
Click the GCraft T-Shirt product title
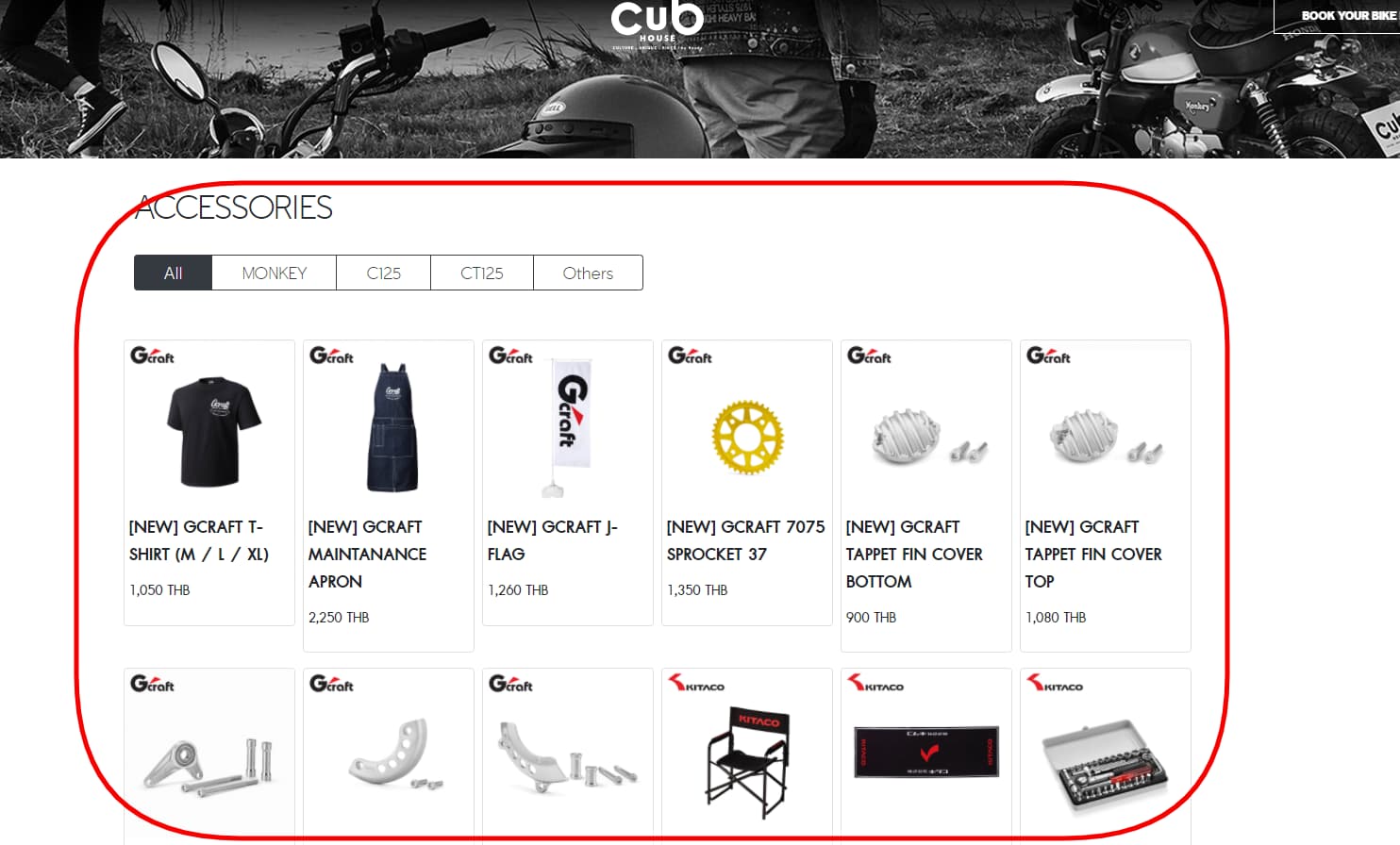[x=199, y=540]
